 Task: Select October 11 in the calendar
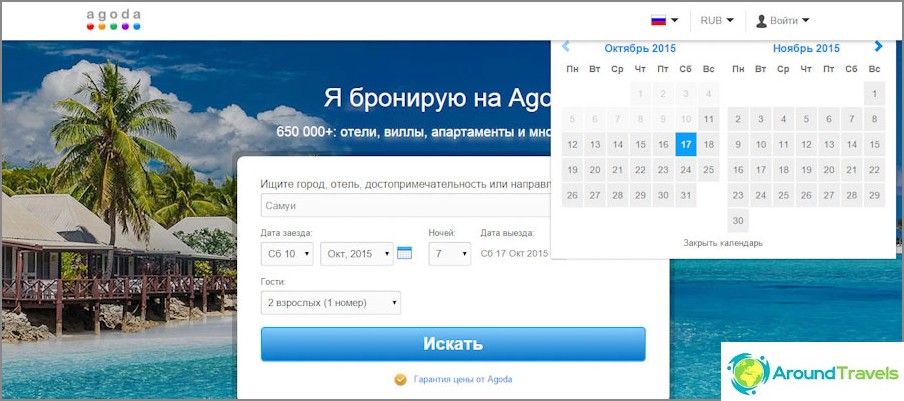(709, 119)
